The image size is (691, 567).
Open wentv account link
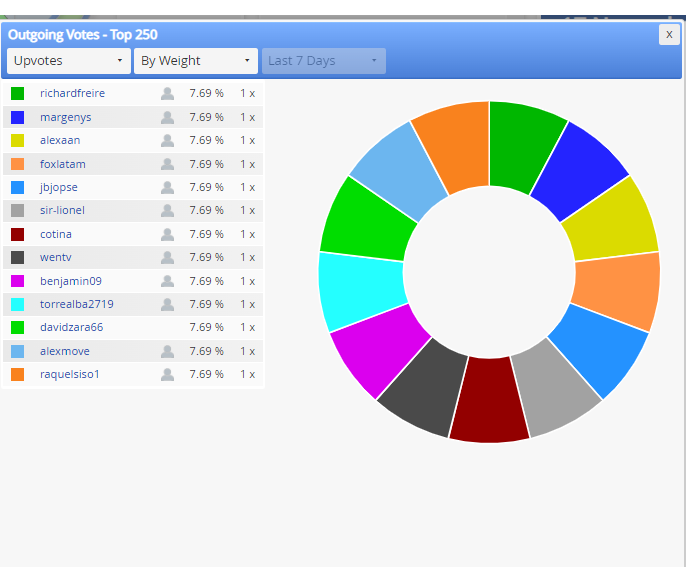tap(56, 257)
